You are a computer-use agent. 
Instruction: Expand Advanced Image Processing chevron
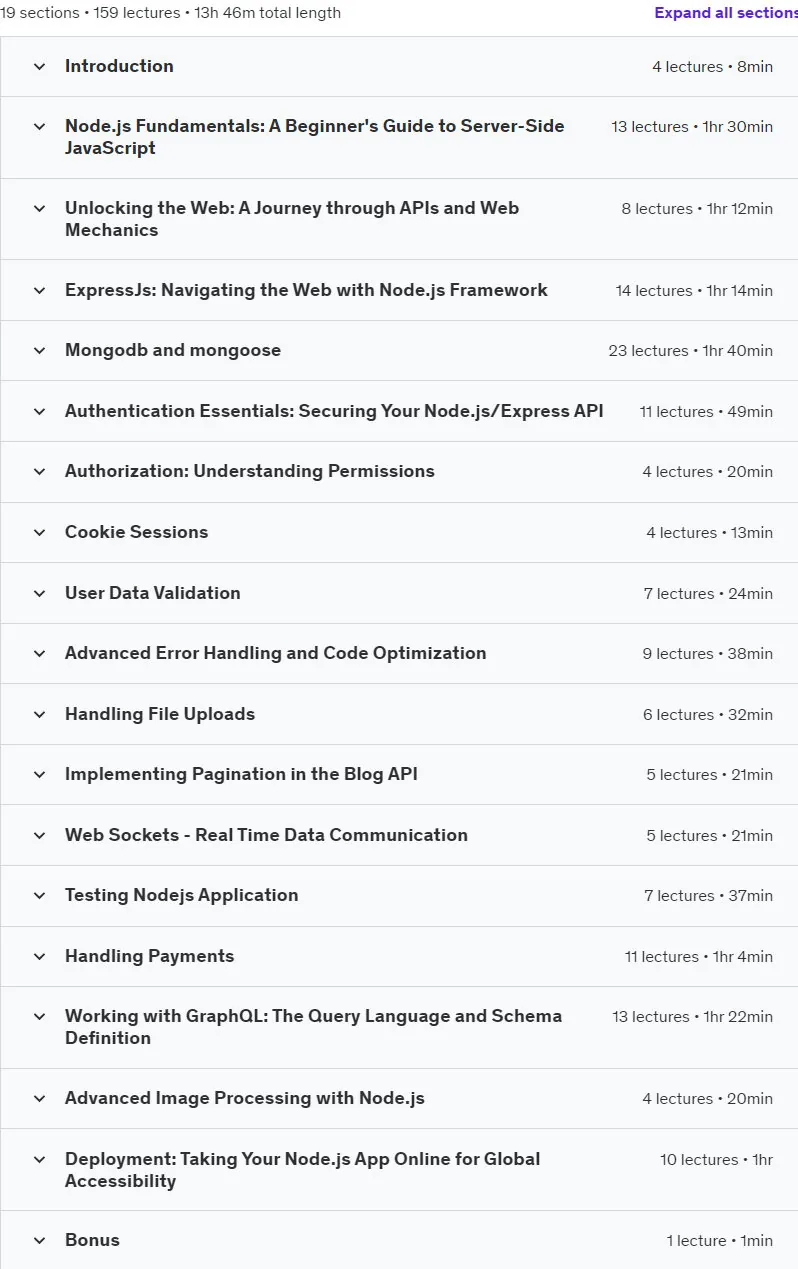40,1099
